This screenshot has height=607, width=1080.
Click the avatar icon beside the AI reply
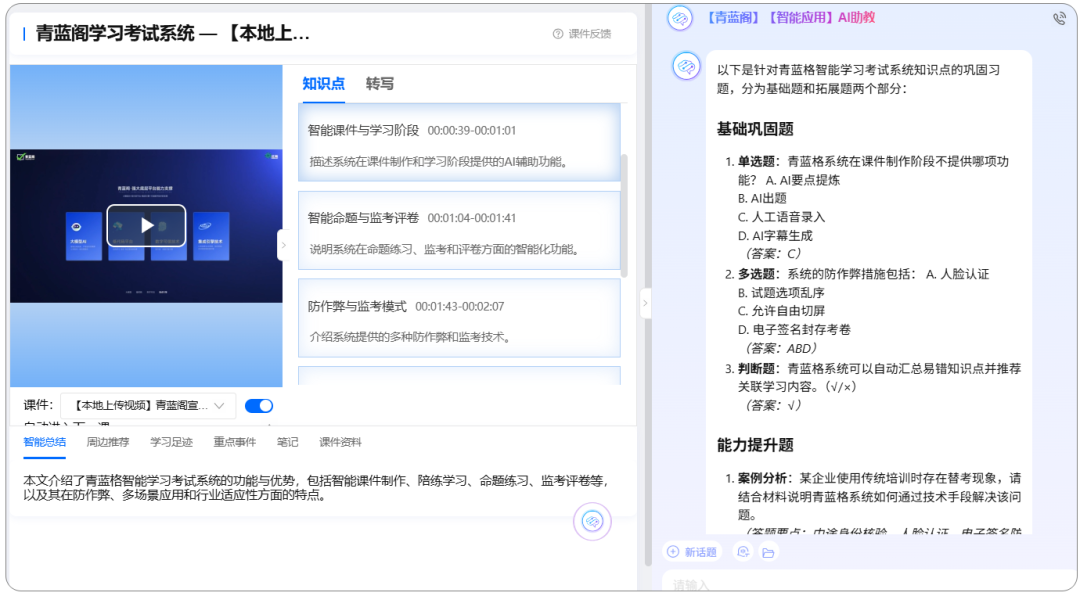point(687,68)
